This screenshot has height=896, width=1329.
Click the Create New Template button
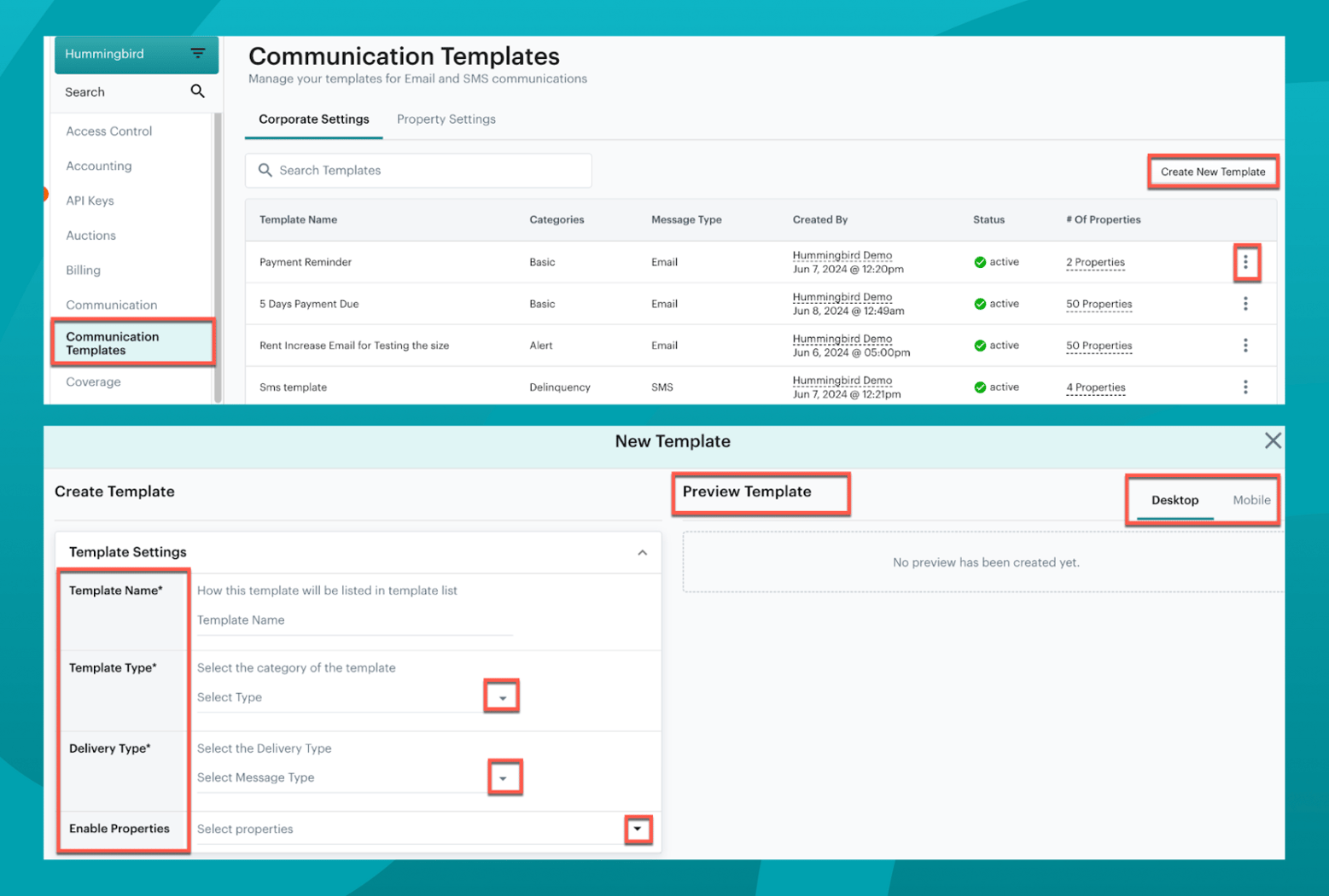(x=1213, y=172)
